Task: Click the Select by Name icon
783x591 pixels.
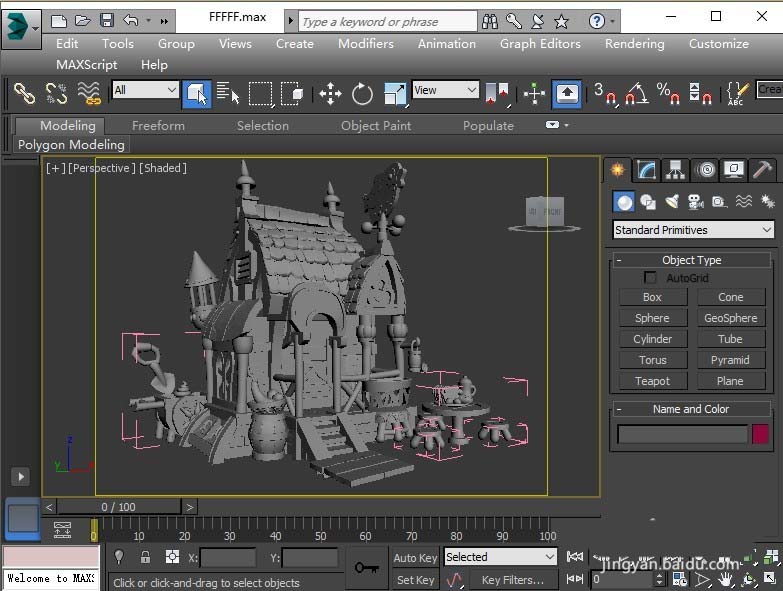Action: (228, 94)
